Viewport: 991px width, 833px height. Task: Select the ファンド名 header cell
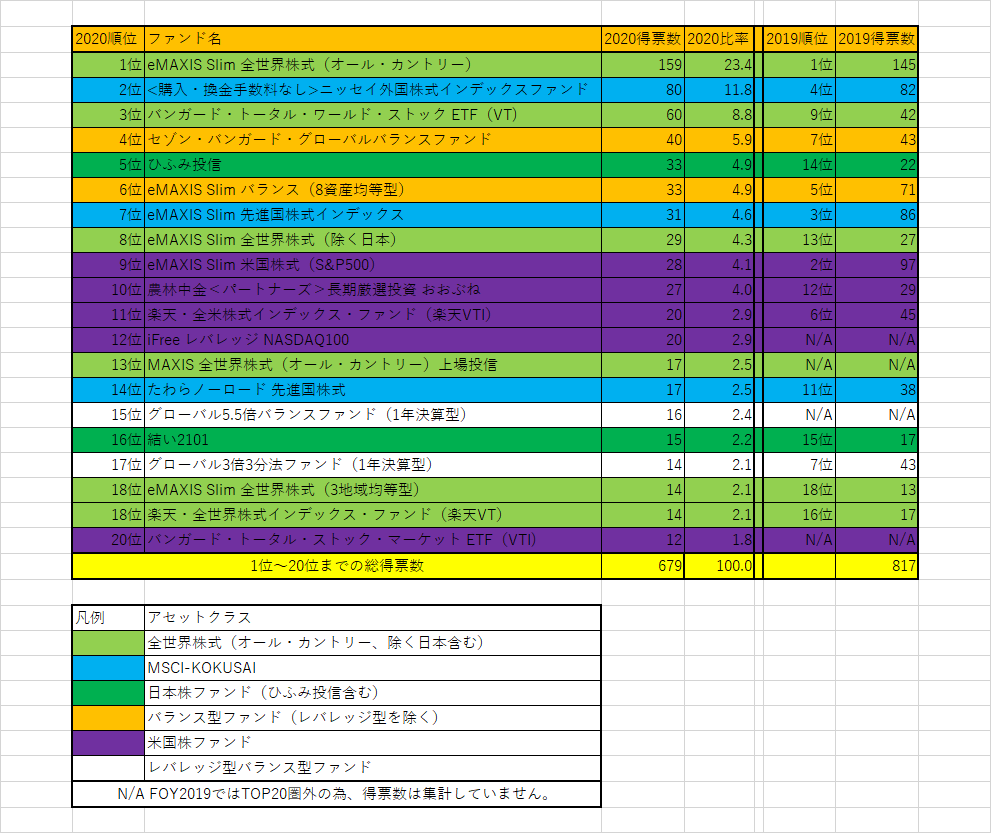pyautogui.click(x=373, y=39)
